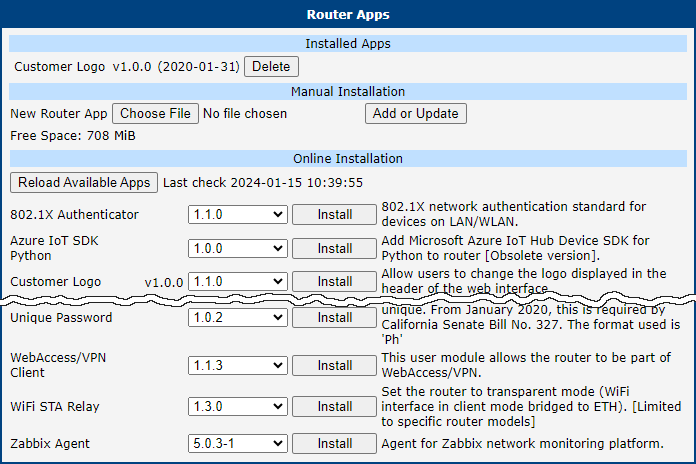Image resolution: width=696 pixels, height=464 pixels.
Task: Install Customer Logo version 1.1.0
Action: click(334, 282)
